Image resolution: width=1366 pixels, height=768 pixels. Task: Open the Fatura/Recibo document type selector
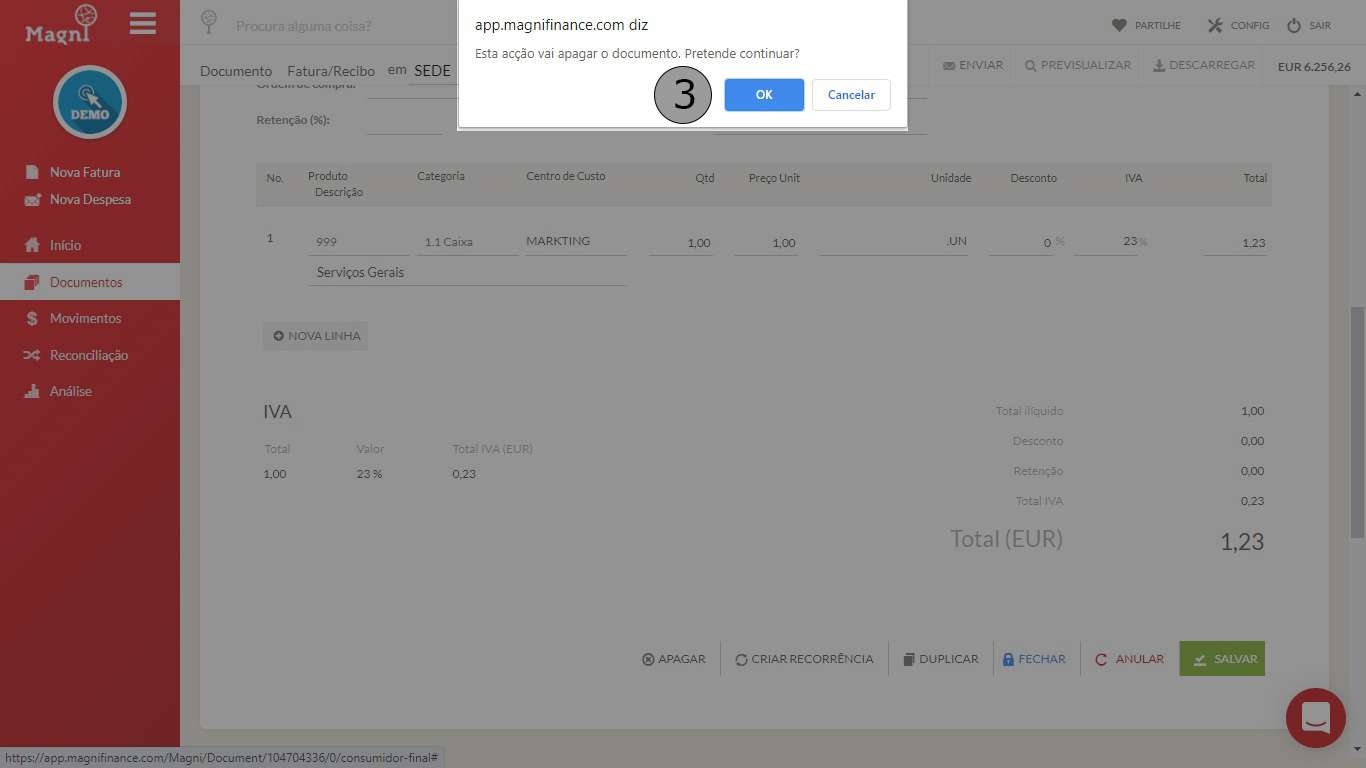coord(331,71)
